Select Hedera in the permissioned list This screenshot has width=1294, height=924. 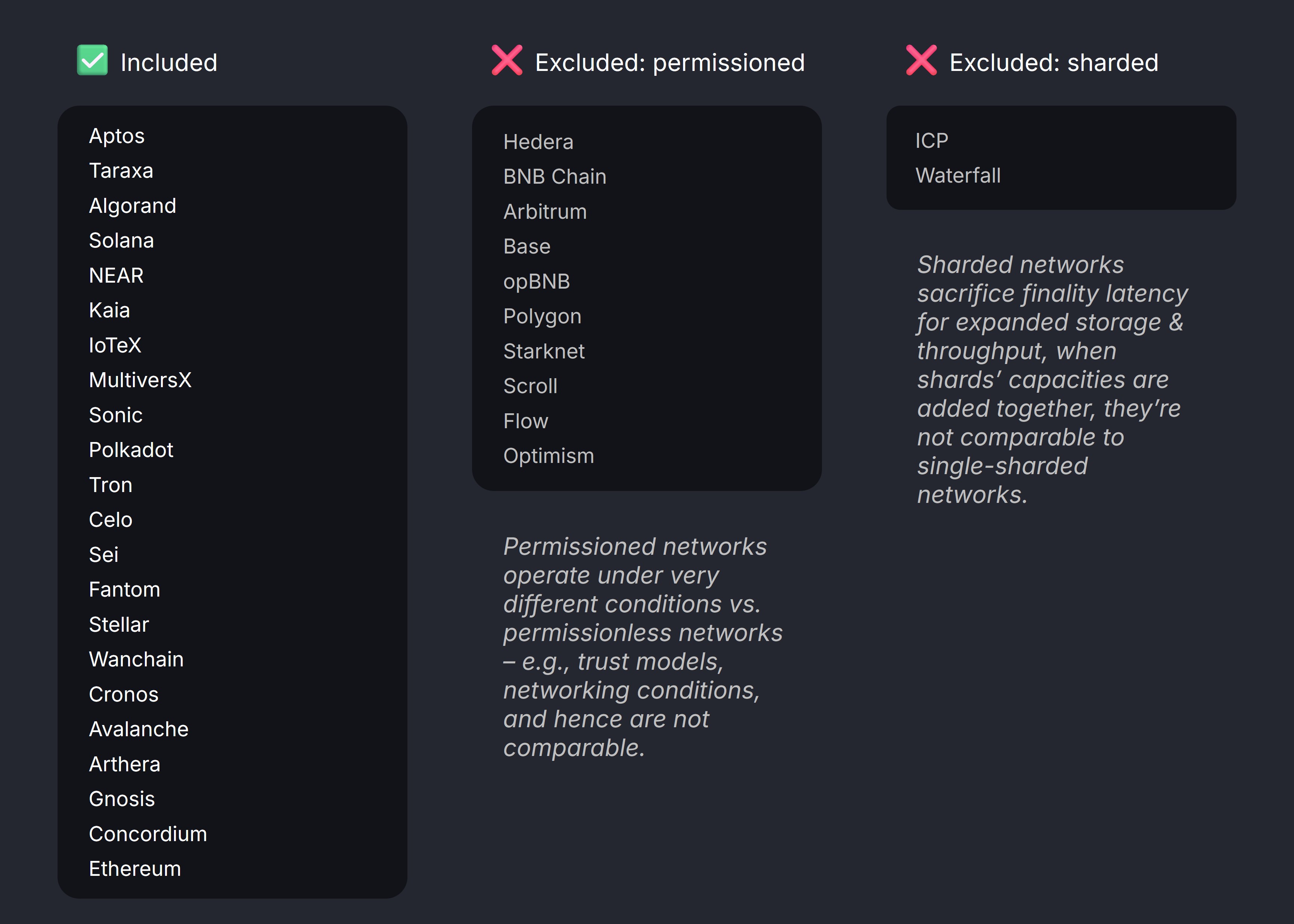click(x=538, y=141)
